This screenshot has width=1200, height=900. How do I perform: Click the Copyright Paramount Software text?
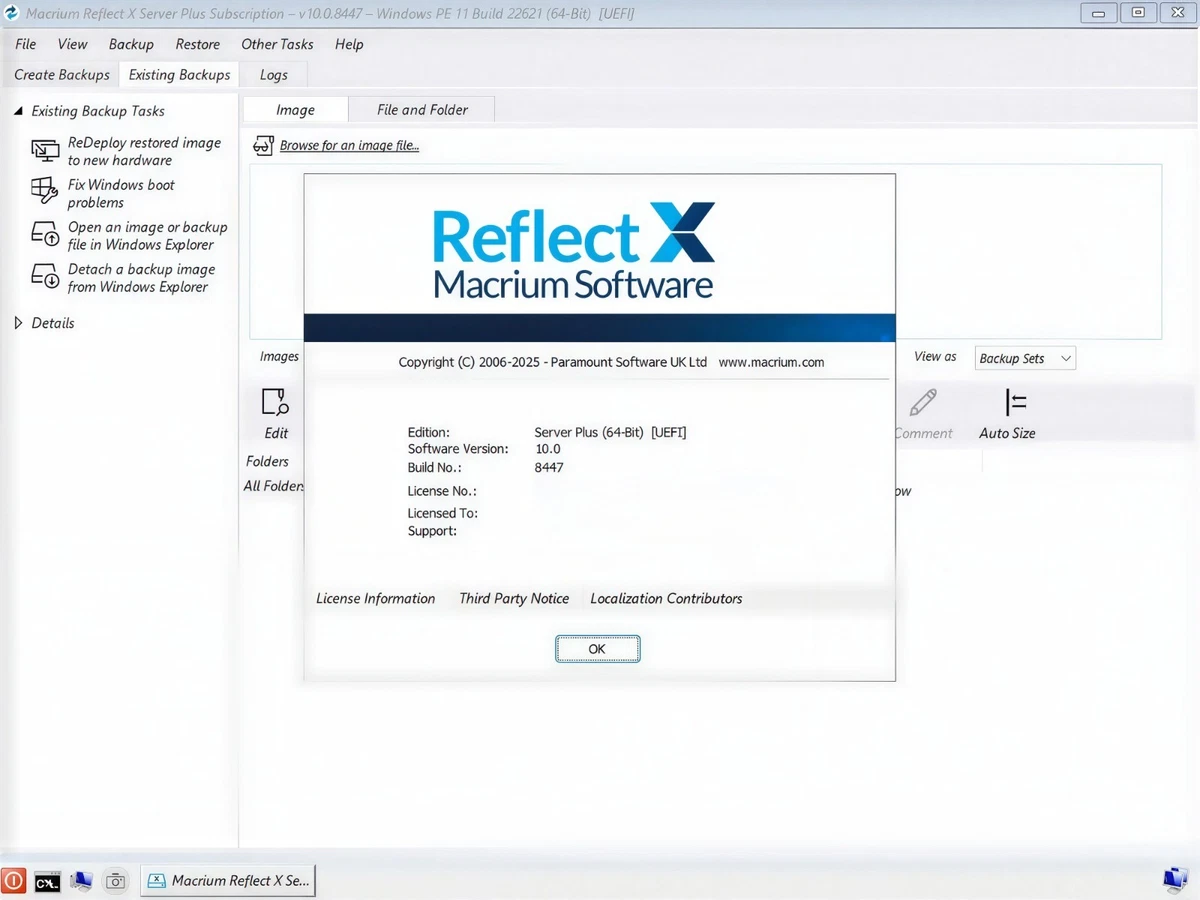[552, 362]
